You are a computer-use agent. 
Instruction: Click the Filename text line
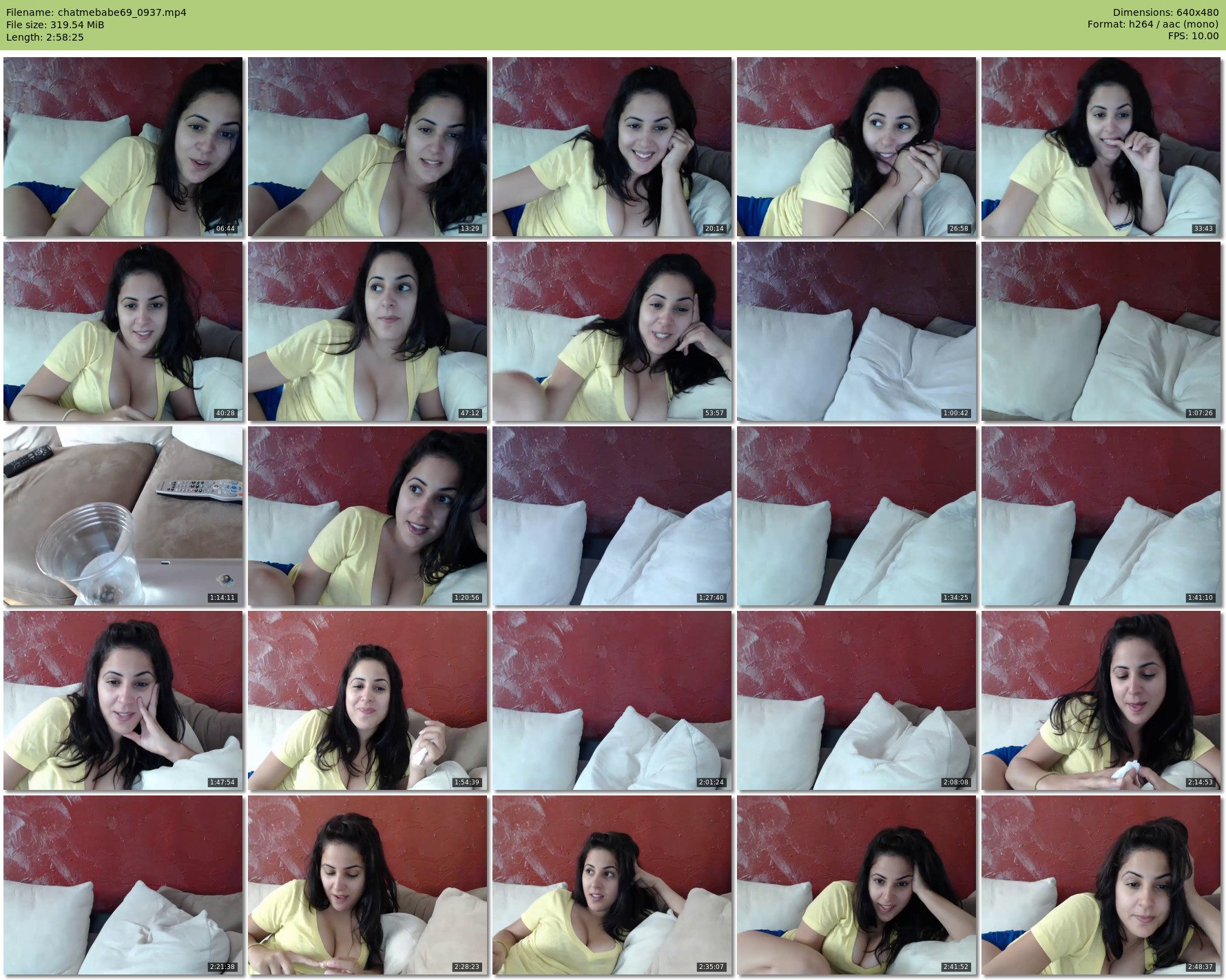[96, 12]
